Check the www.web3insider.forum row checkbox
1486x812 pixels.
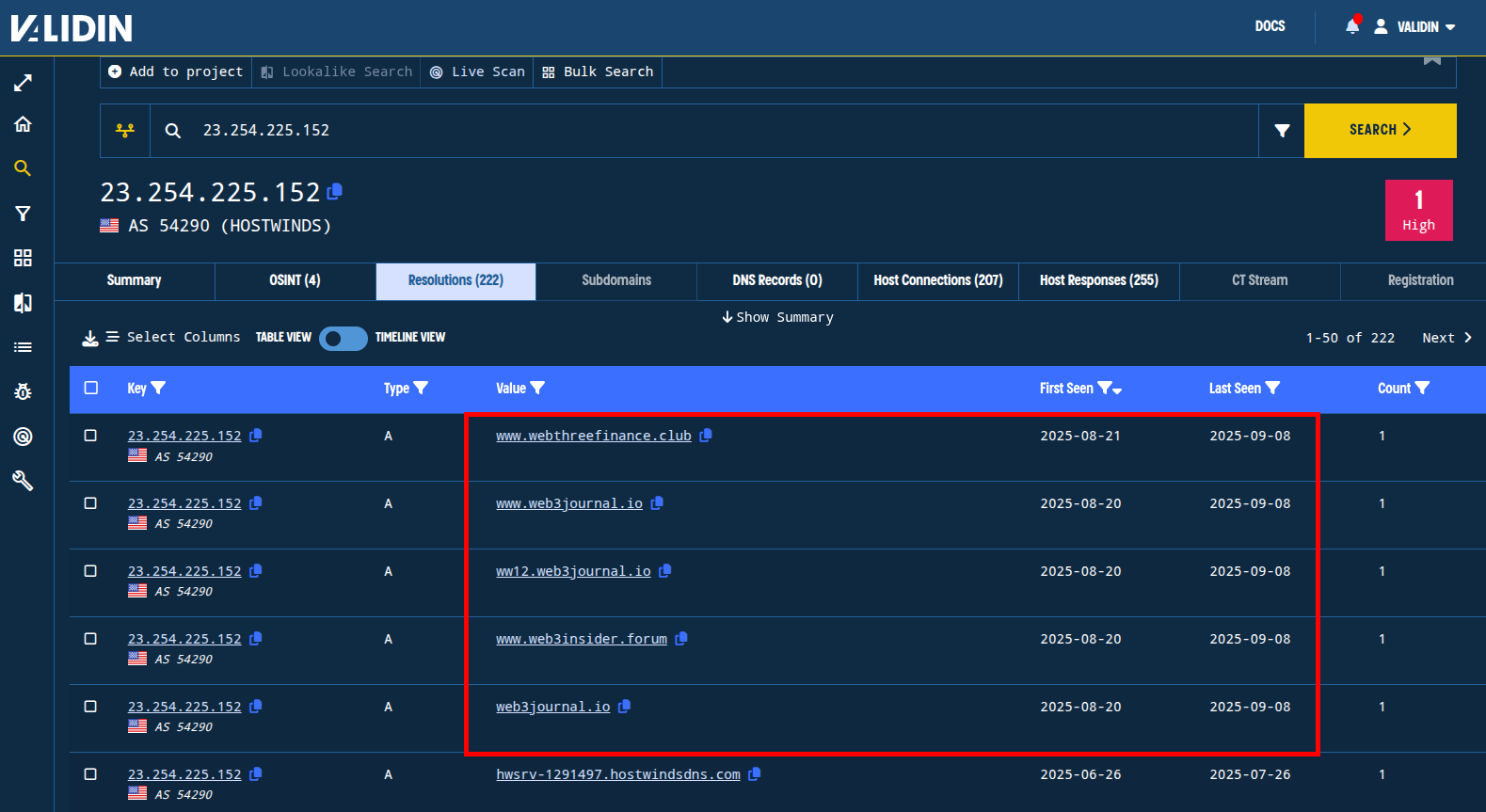90,639
